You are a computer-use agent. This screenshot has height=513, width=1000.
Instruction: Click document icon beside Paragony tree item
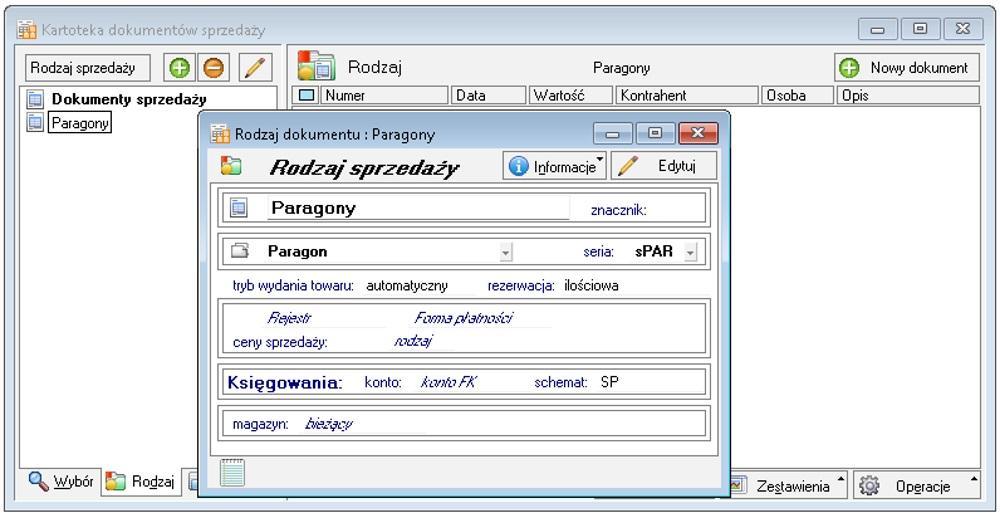point(35,122)
